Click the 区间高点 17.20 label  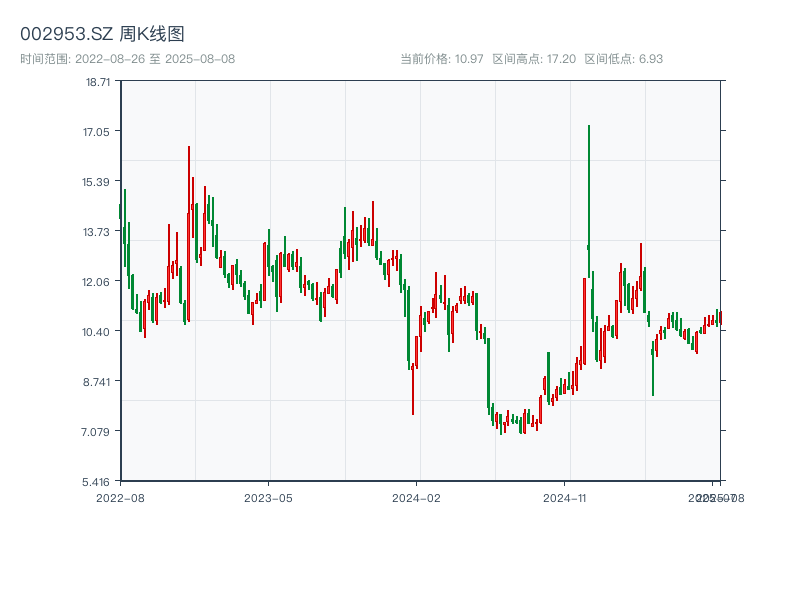pos(534,59)
